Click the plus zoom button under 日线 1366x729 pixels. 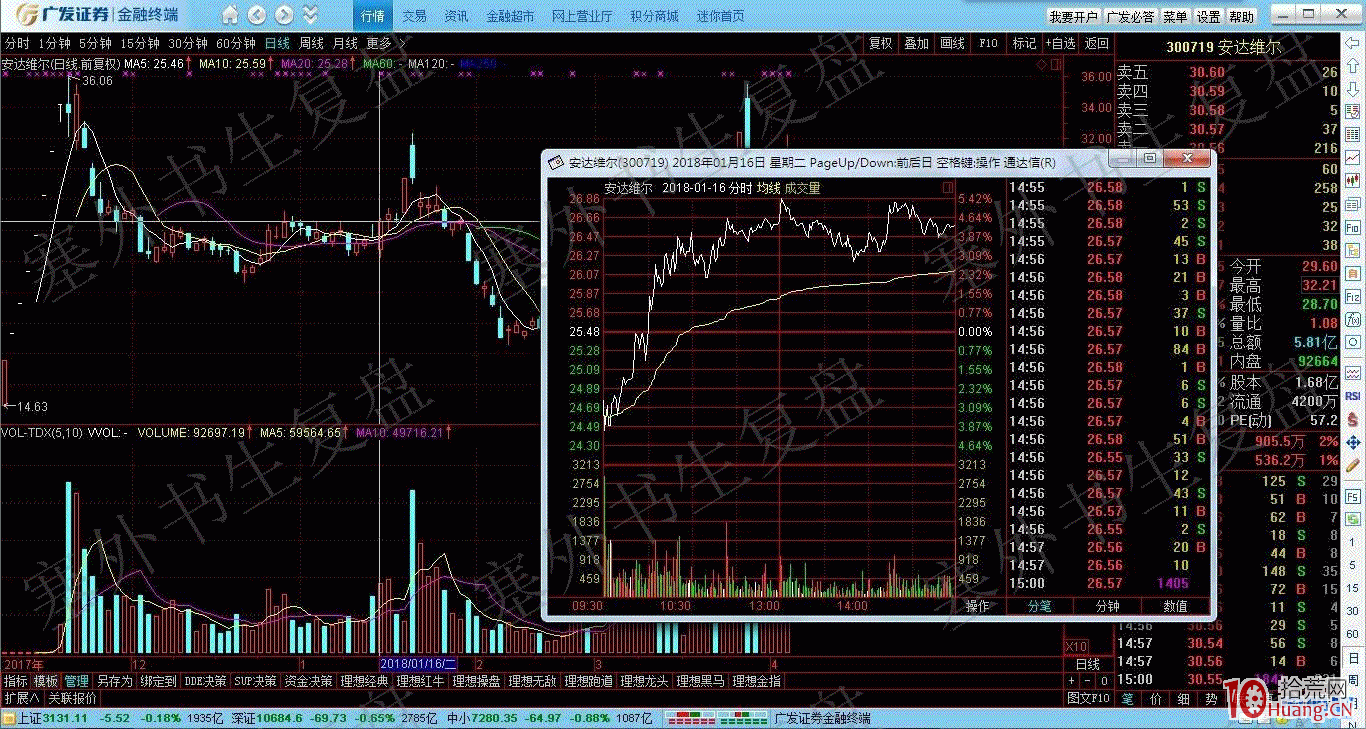click(1071, 681)
